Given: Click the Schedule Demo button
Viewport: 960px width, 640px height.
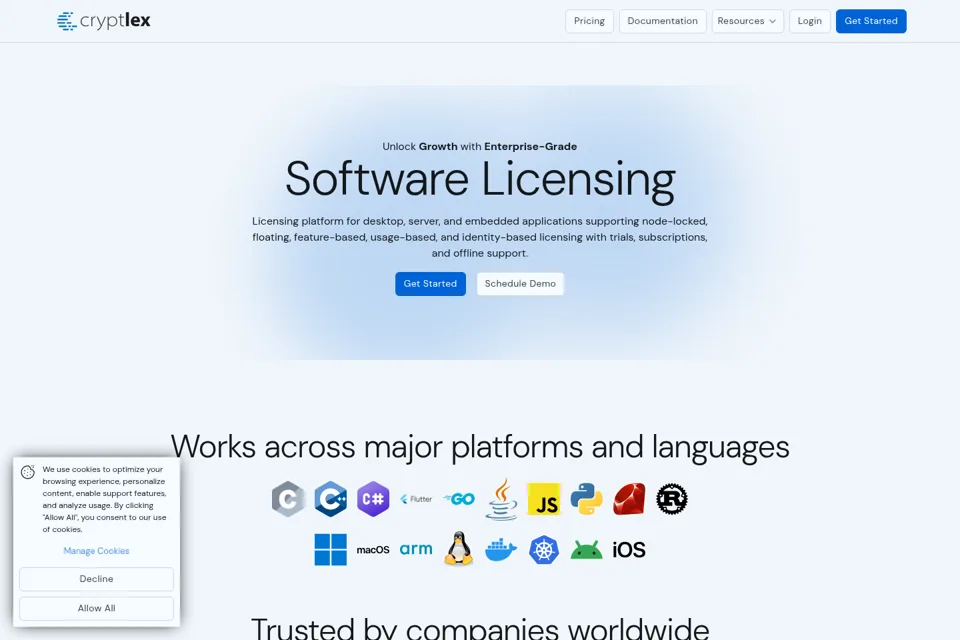Looking at the screenshot, I should point(520,284).
